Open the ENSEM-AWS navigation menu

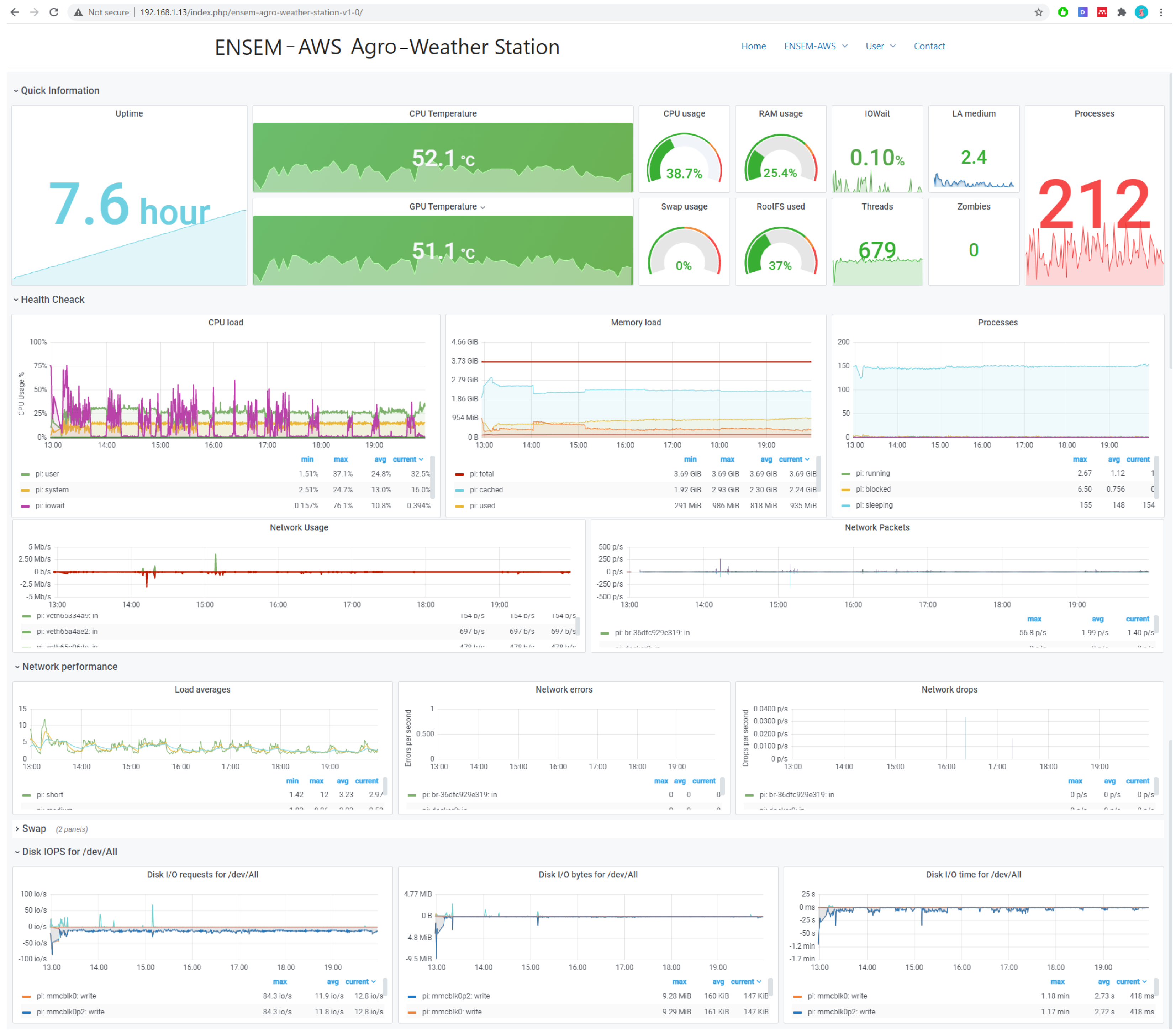pos(815,46)
